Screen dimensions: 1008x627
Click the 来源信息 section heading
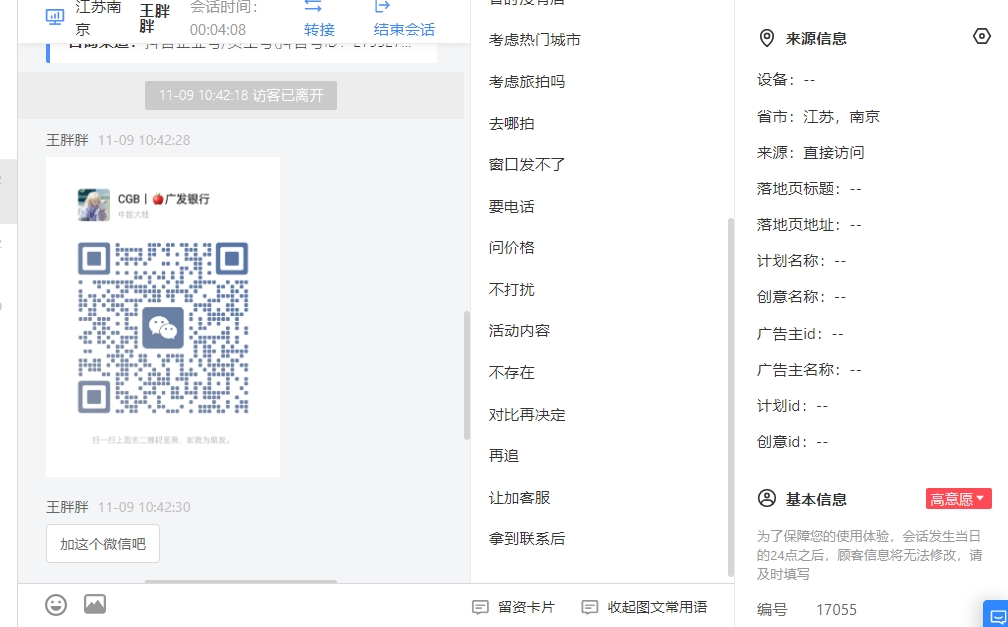coord(816,39)
